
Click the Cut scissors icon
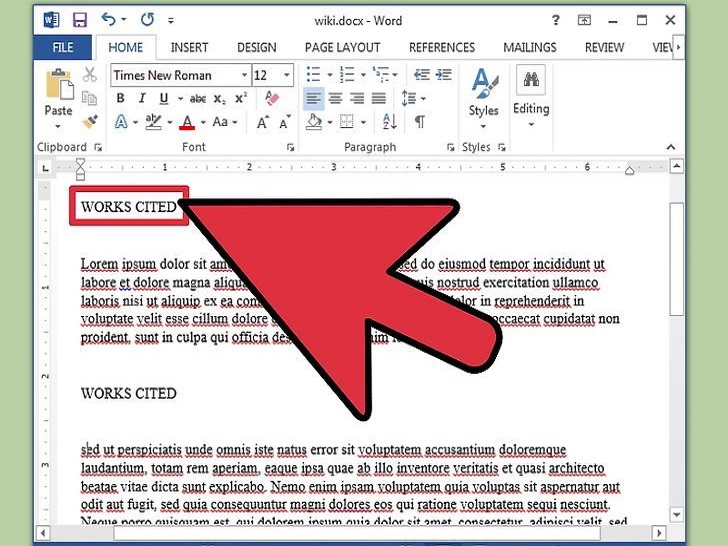click(90, 75)
